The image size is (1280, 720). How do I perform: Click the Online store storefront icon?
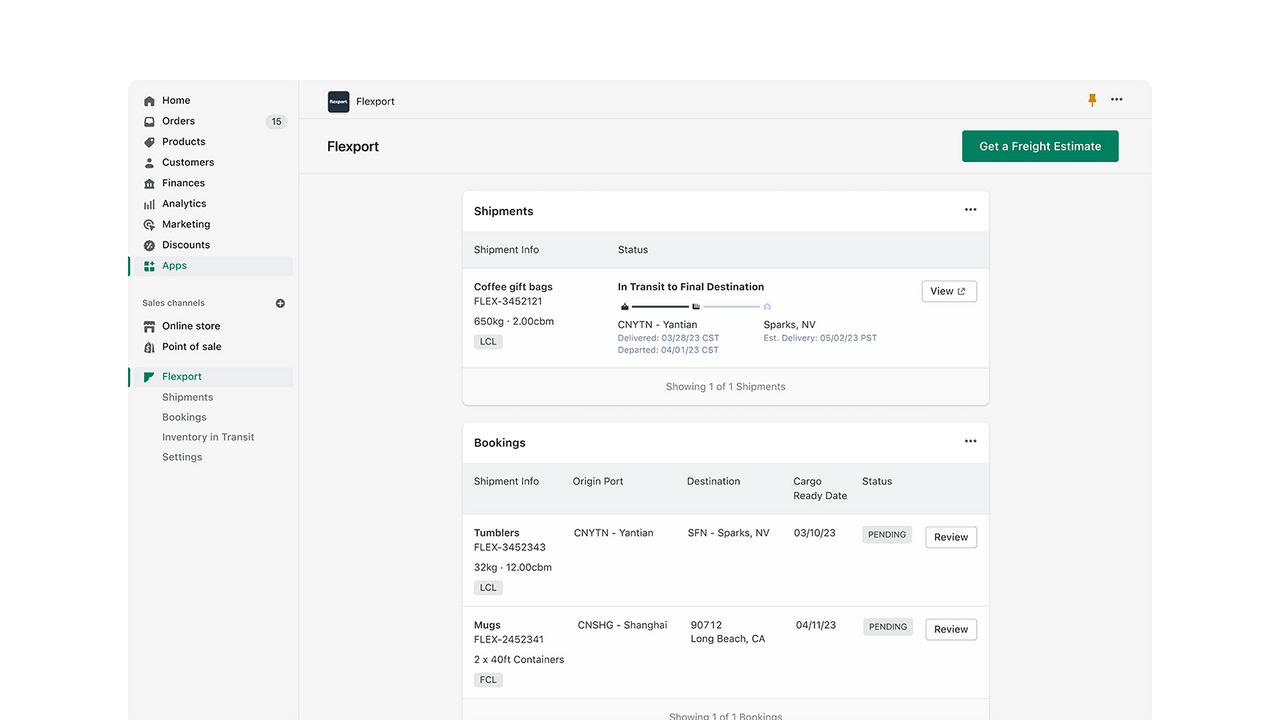point(149,326)
